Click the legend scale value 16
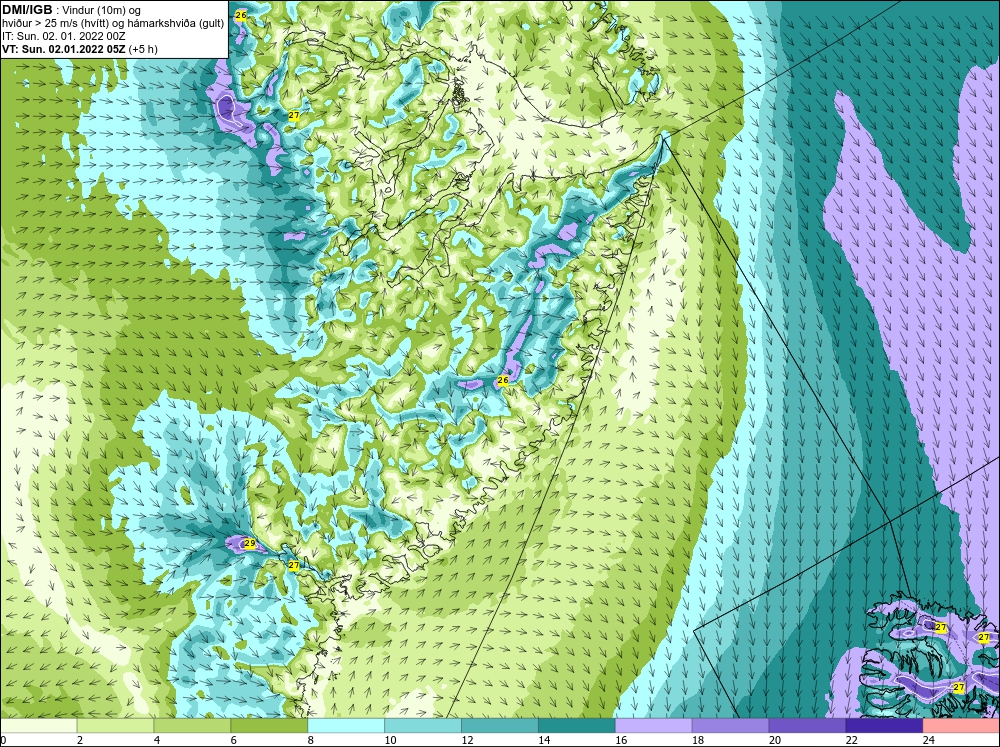The height and width of the screenshot is (747, 1000). (x=621, y=740)
